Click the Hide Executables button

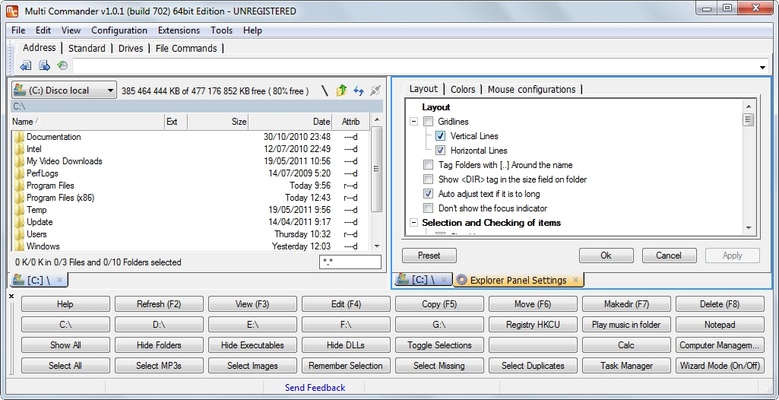pos(252,345)
